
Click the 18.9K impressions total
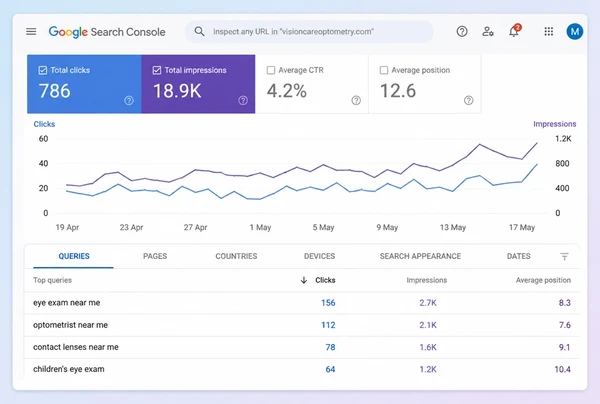pos(177,91)
